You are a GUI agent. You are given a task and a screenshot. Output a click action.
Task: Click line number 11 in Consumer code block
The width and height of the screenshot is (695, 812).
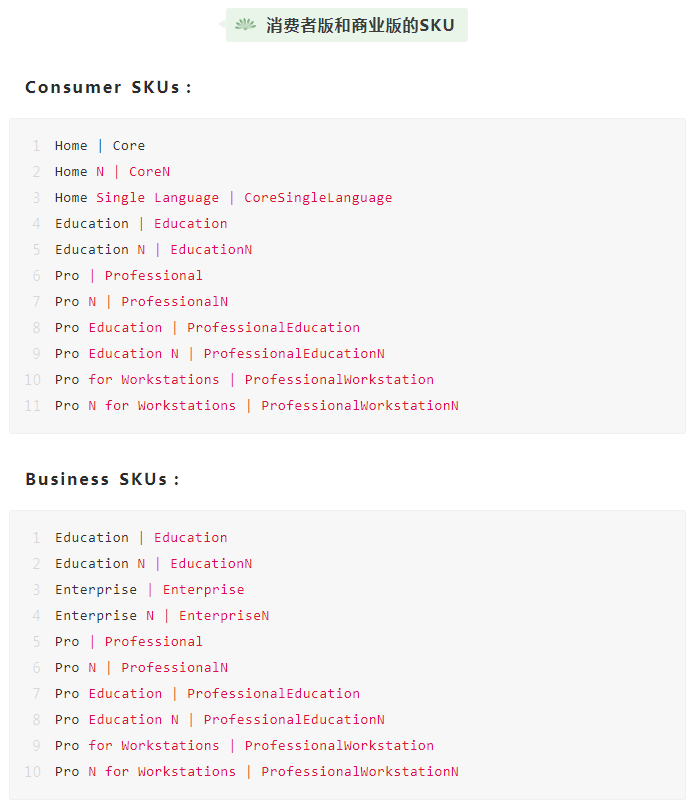pos(32,405)
